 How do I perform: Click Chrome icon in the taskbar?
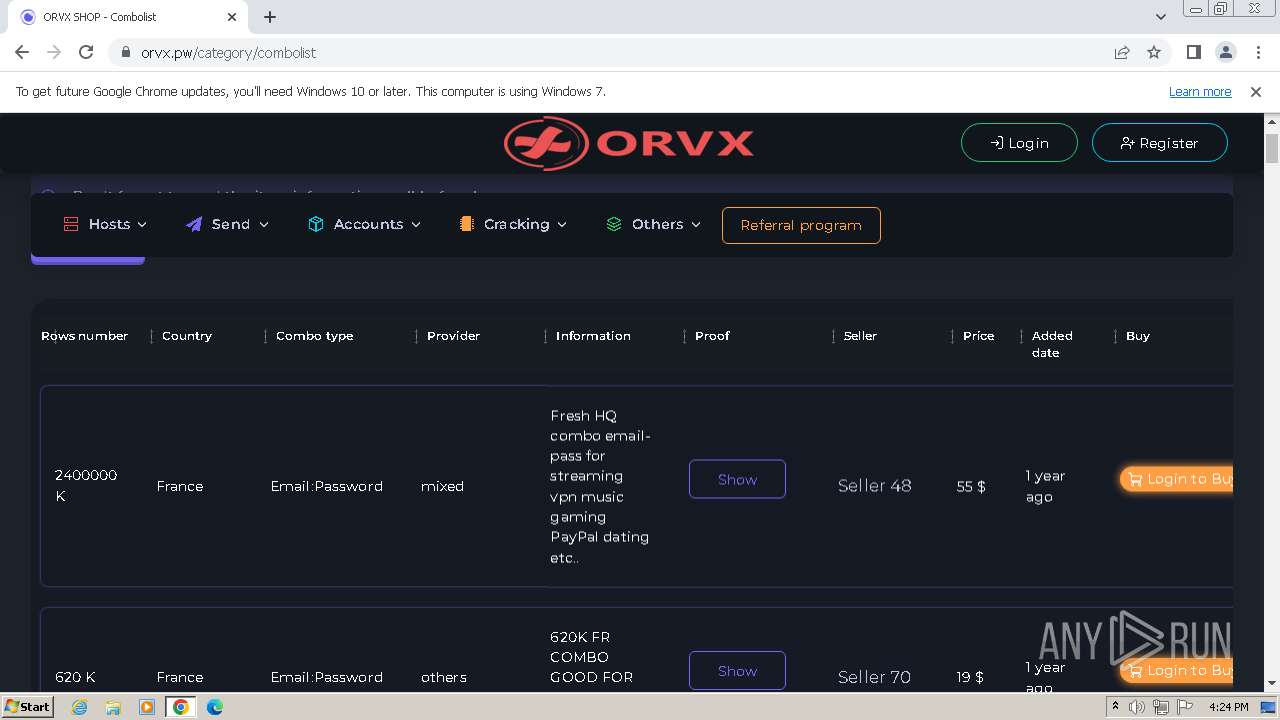[180, 707]
